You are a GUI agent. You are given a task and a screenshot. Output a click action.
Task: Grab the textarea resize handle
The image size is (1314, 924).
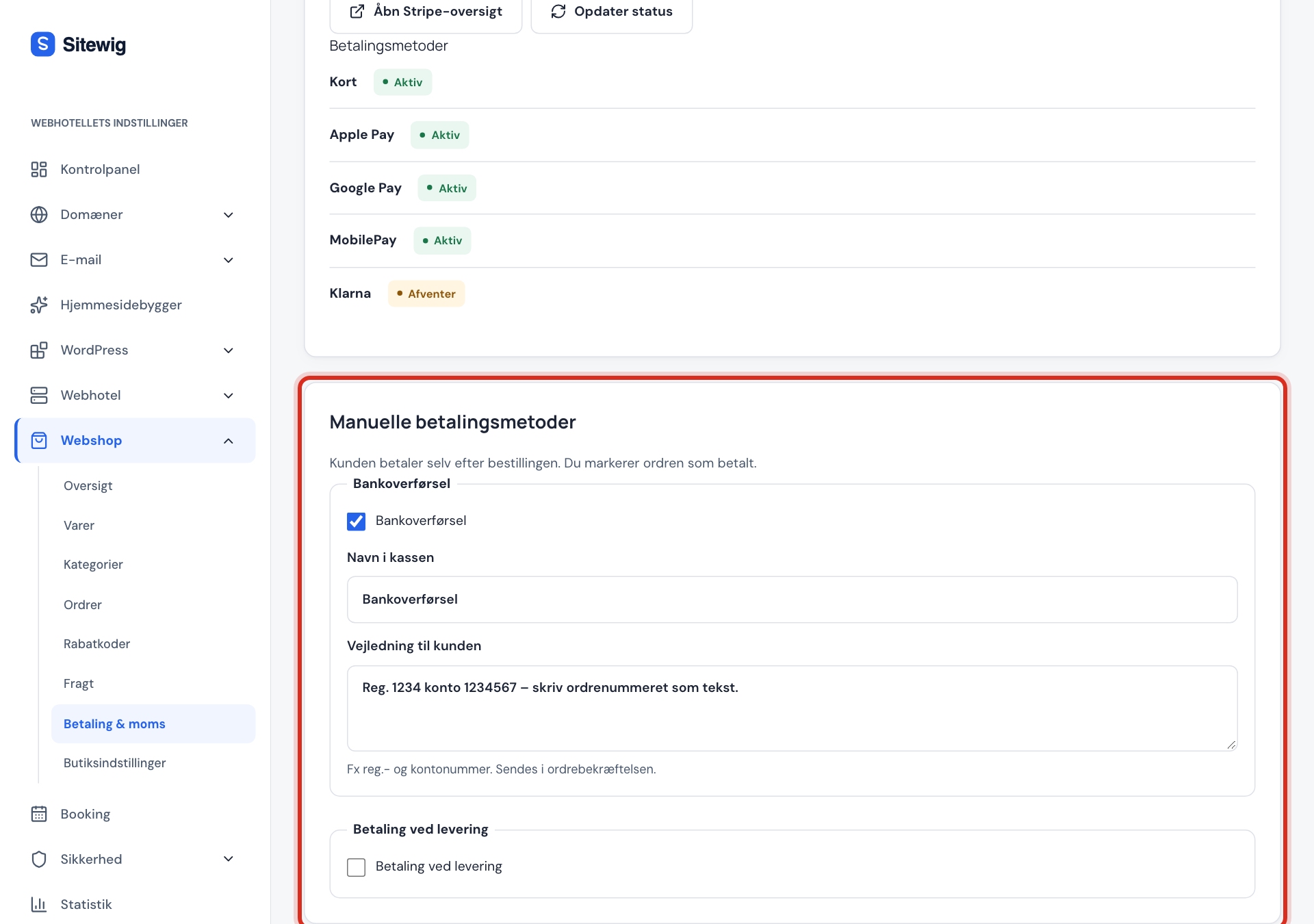[x=1231, y=745]
